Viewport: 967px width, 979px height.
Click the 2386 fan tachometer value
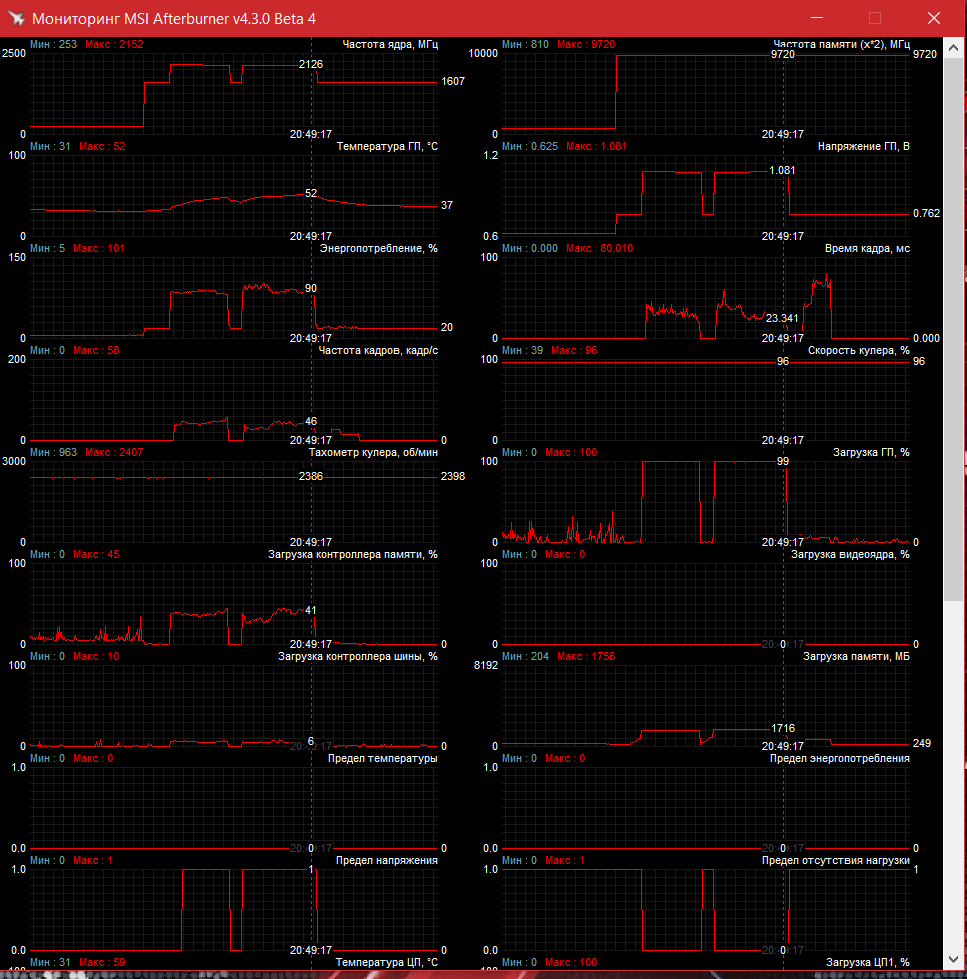[311, 476]
